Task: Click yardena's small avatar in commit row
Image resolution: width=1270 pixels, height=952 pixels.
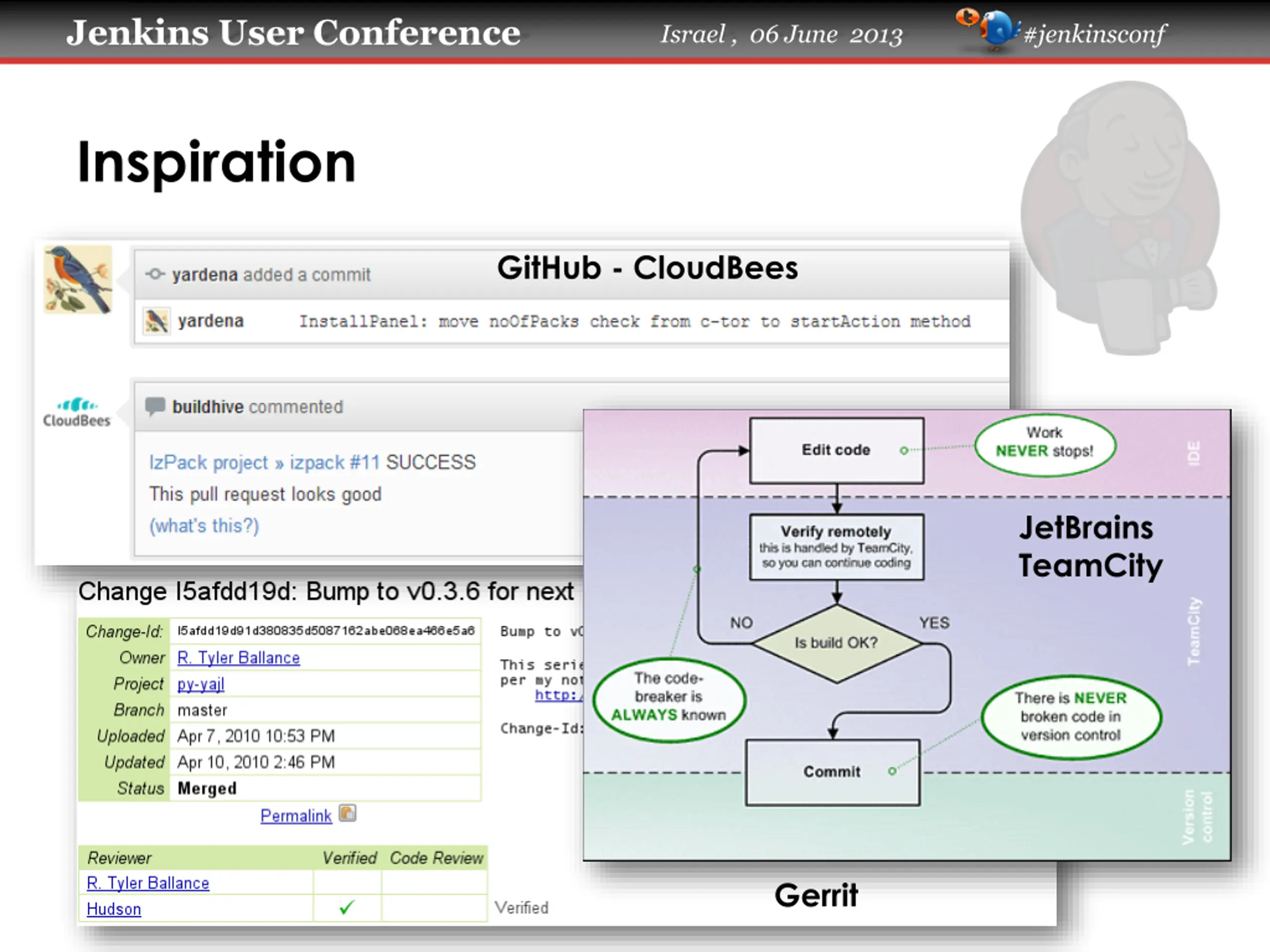Action: 156,321
